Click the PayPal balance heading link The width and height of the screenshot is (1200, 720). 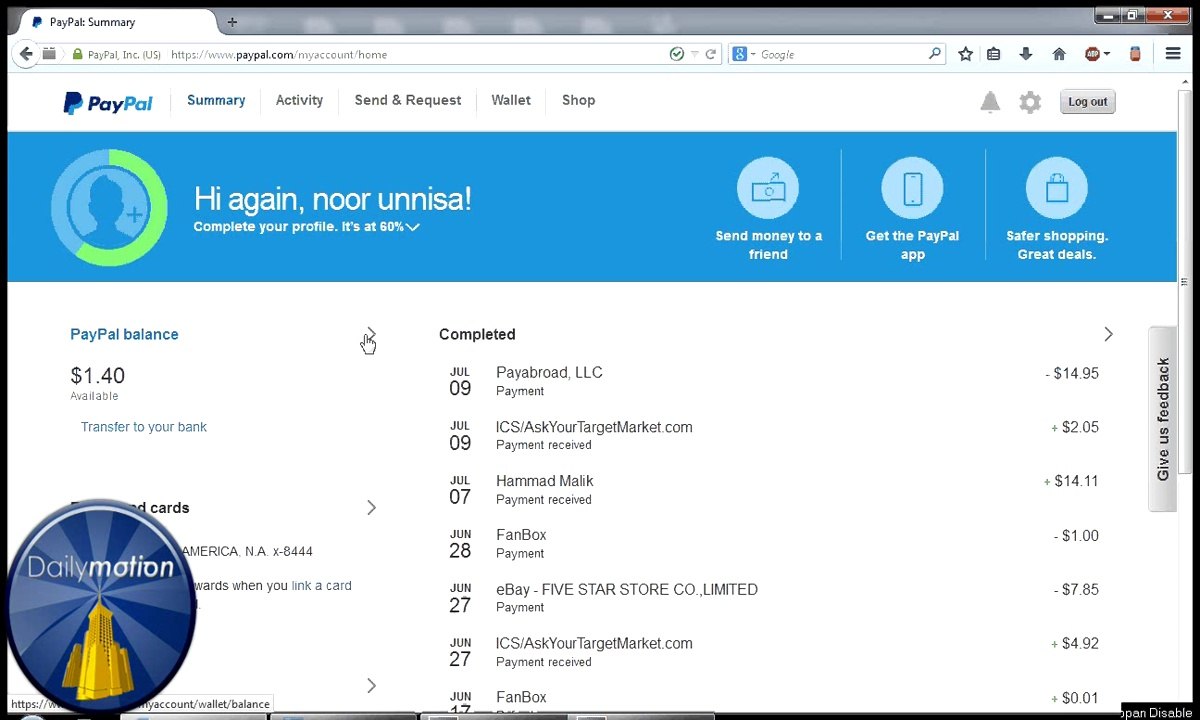click(x=124, y=334)
